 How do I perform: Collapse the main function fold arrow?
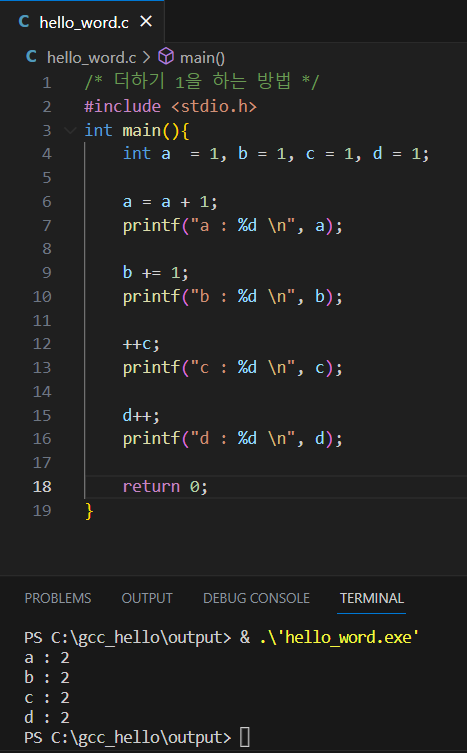click(70, 130)
